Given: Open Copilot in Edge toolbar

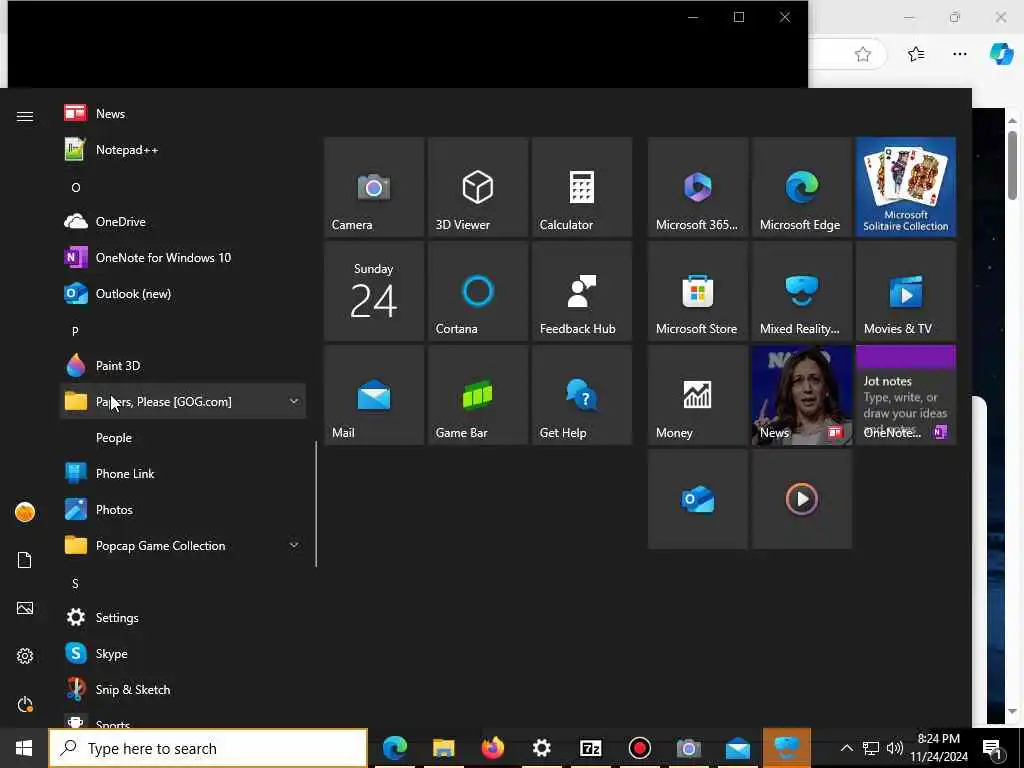Looking at the screenshot, I should pyautogui.click(x=1001, y=54).
